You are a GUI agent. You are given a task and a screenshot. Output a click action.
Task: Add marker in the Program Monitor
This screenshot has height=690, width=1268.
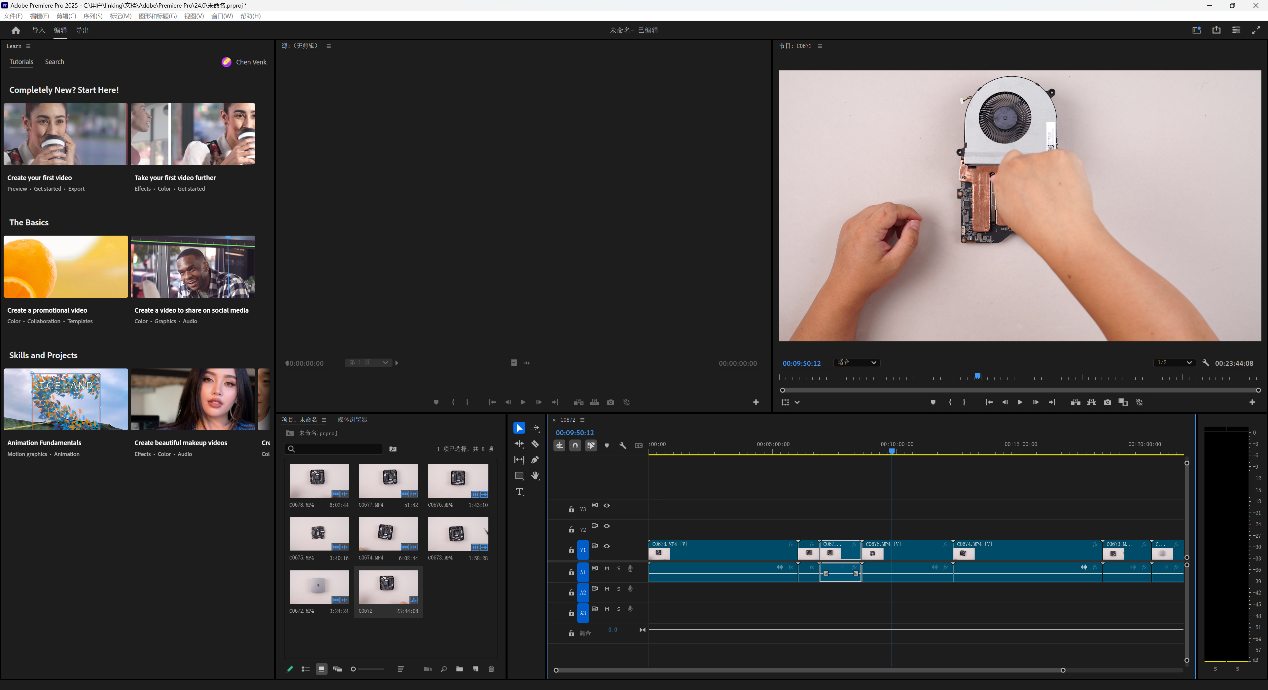pos(933,402)
